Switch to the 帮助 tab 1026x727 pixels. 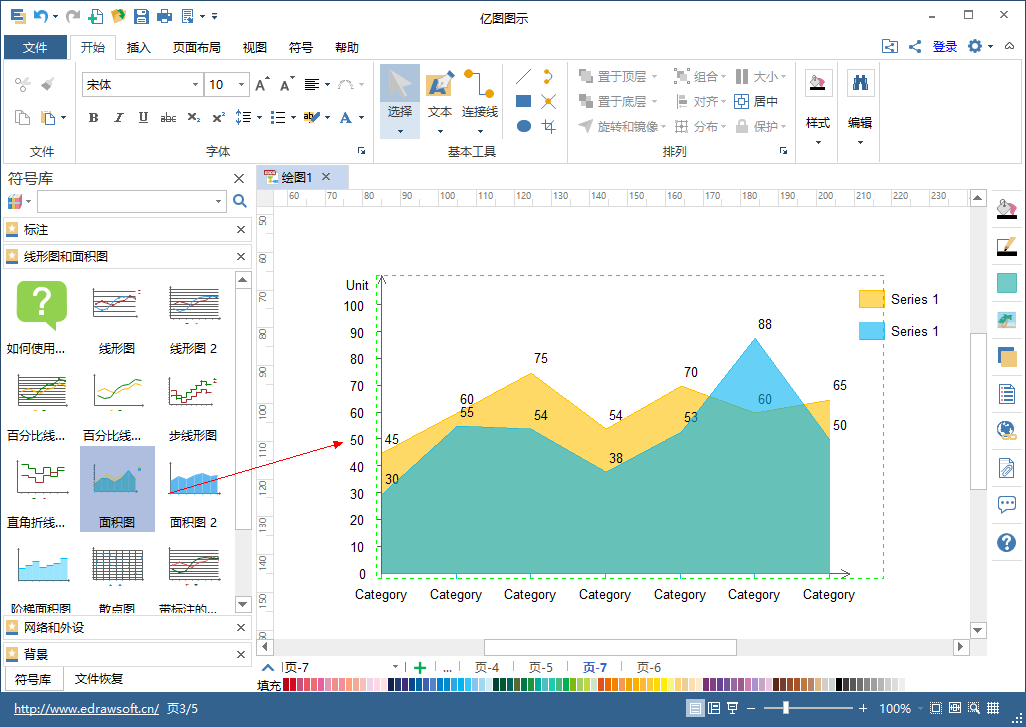(x=347, y=47)
